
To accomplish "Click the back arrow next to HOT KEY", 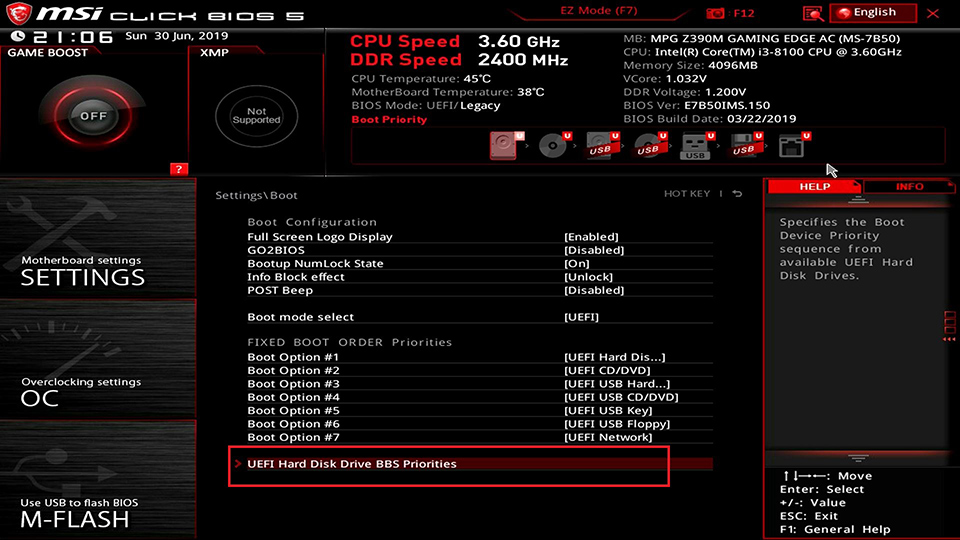I will pyautogui.click(x=737, y=194).
